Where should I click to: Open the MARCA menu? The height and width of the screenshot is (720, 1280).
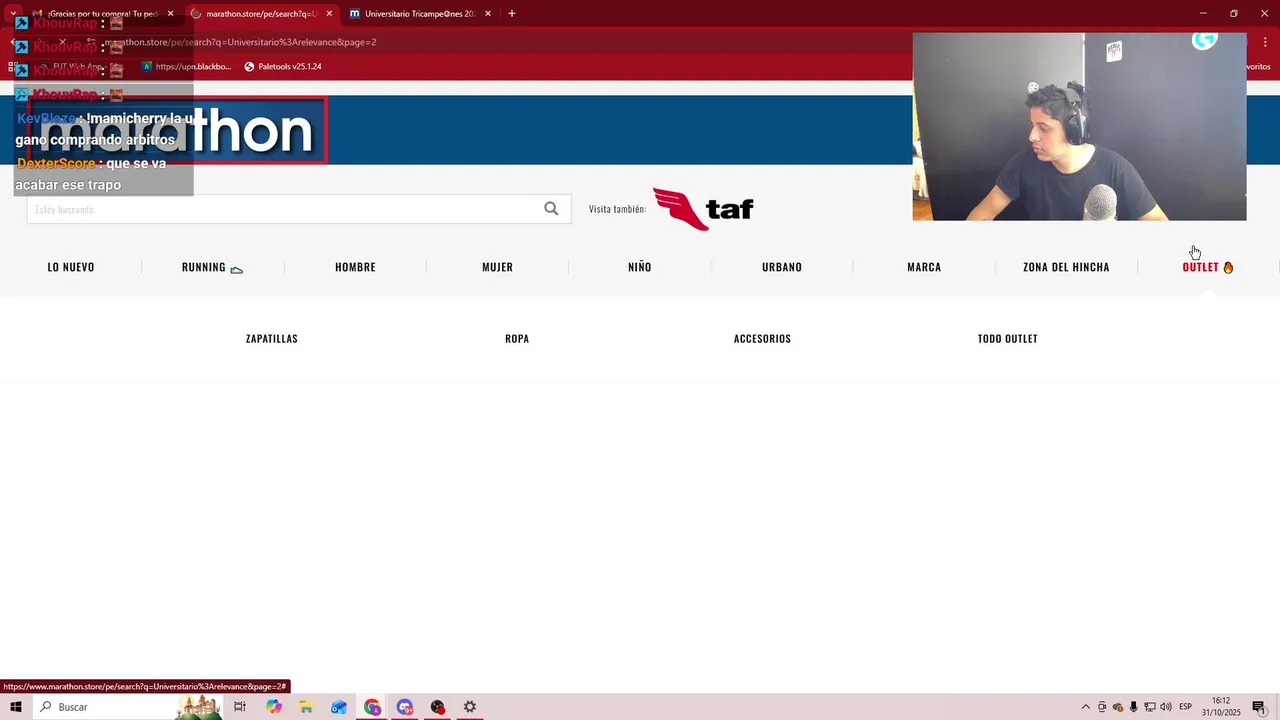(x=924, y=267)
